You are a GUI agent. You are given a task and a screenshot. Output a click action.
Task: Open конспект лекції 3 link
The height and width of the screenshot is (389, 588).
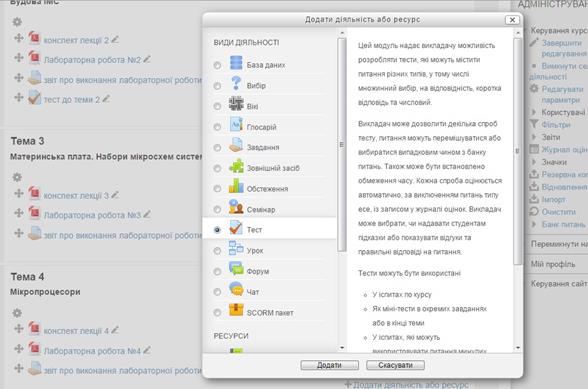click(x=76, y=196)
